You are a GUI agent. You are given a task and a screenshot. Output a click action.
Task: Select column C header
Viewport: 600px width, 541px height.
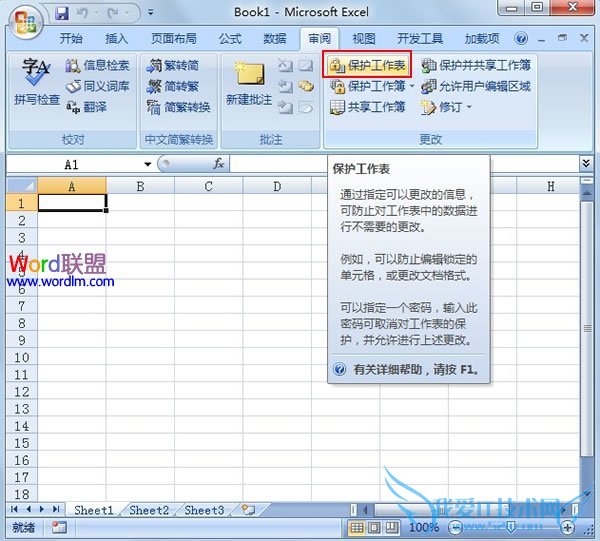(209, 186)
